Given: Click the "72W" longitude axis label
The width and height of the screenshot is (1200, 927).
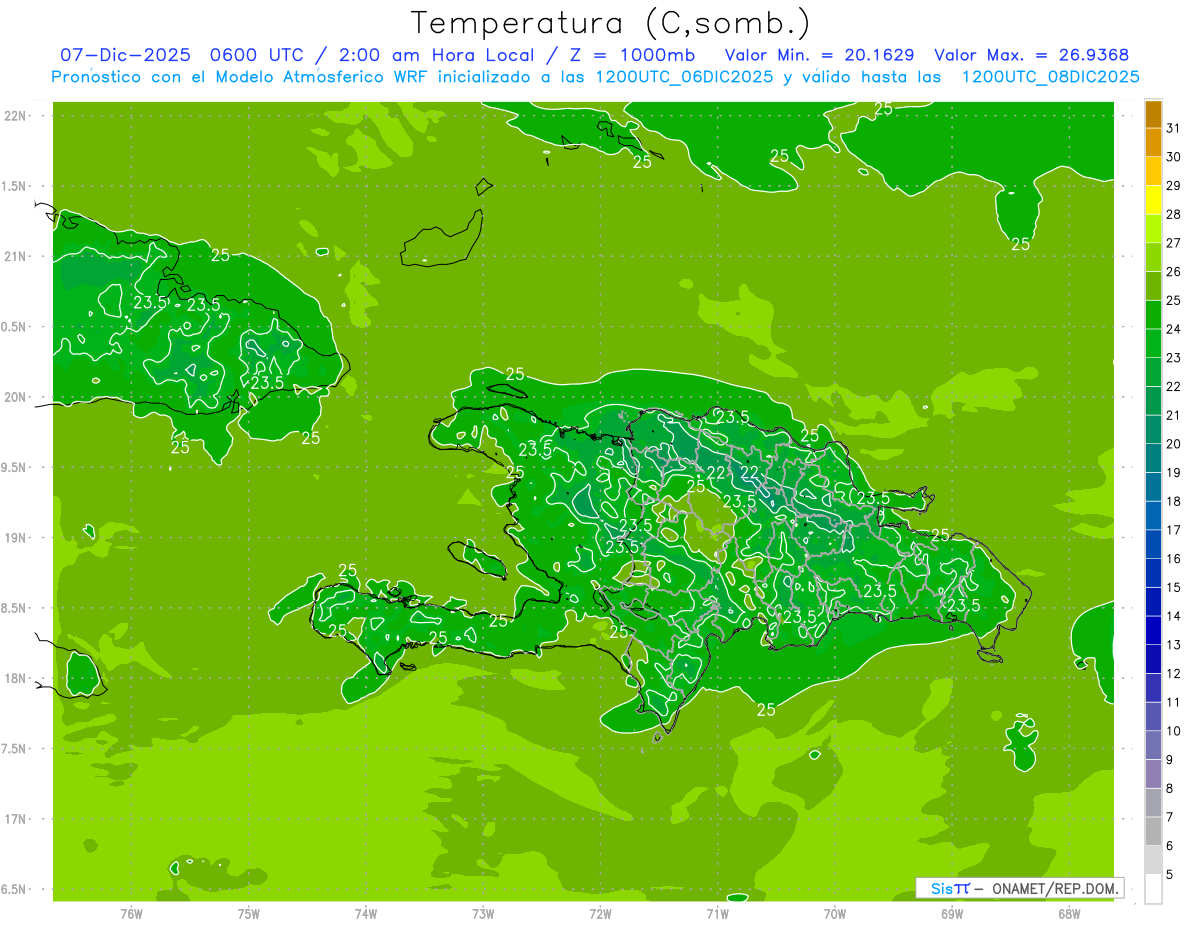Looking at the screenshot, I should click(600, 914).
